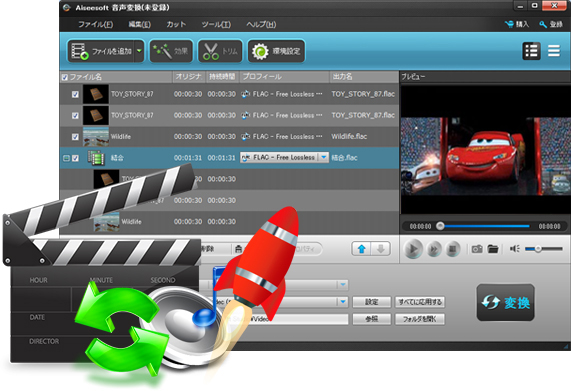Uncheck the 結合 merged item checkbox
This screenshot has height=391, width=571.
coord(75,158)
